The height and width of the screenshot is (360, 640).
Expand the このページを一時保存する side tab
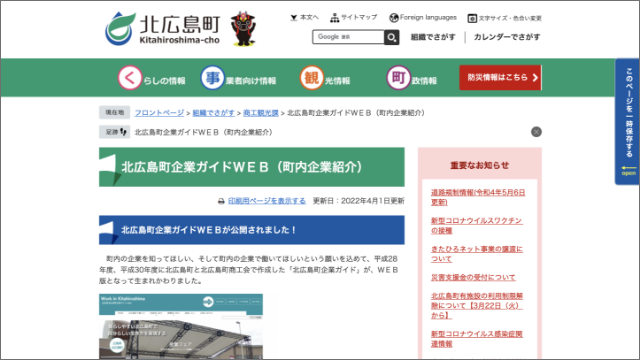628,122
